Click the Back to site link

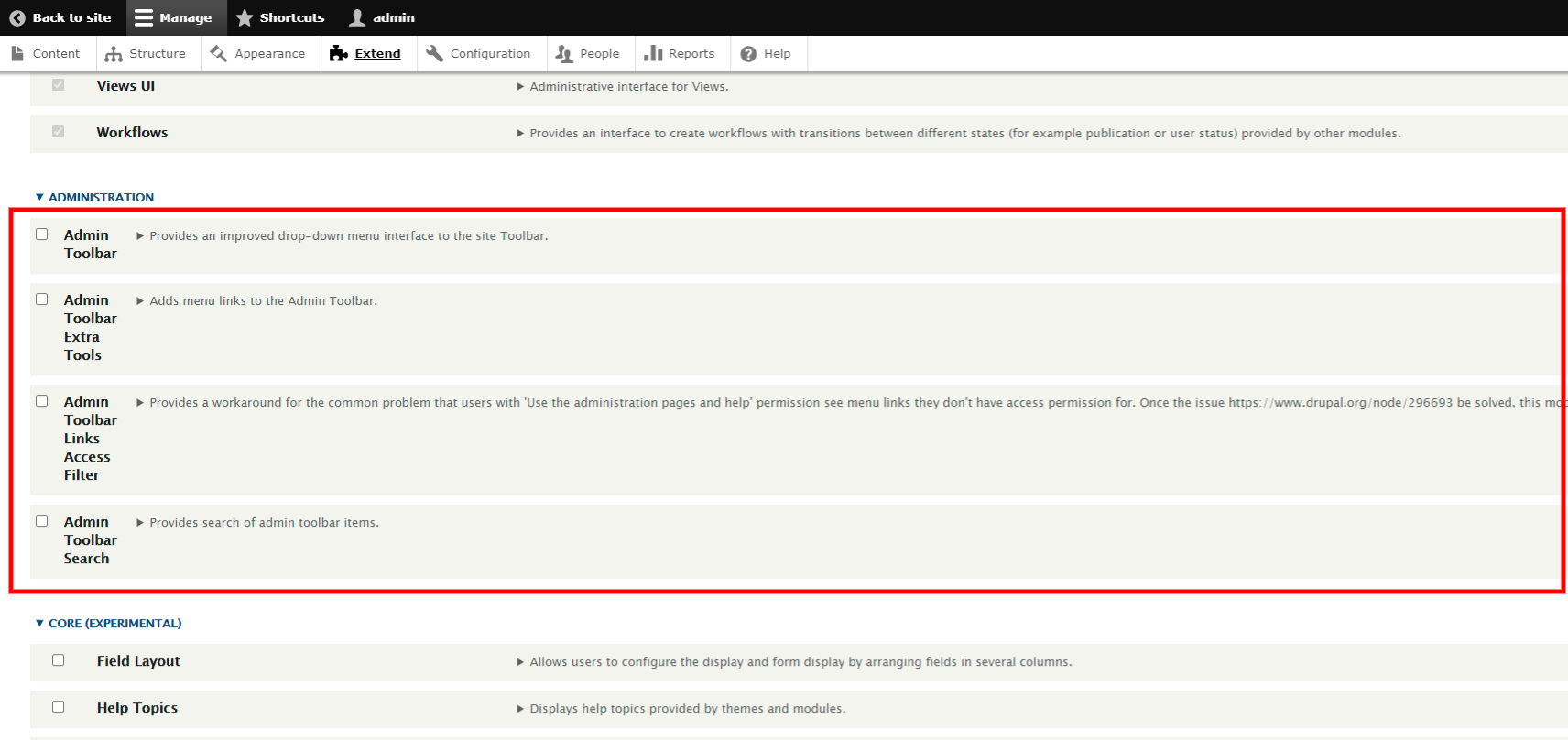point(60,17)
